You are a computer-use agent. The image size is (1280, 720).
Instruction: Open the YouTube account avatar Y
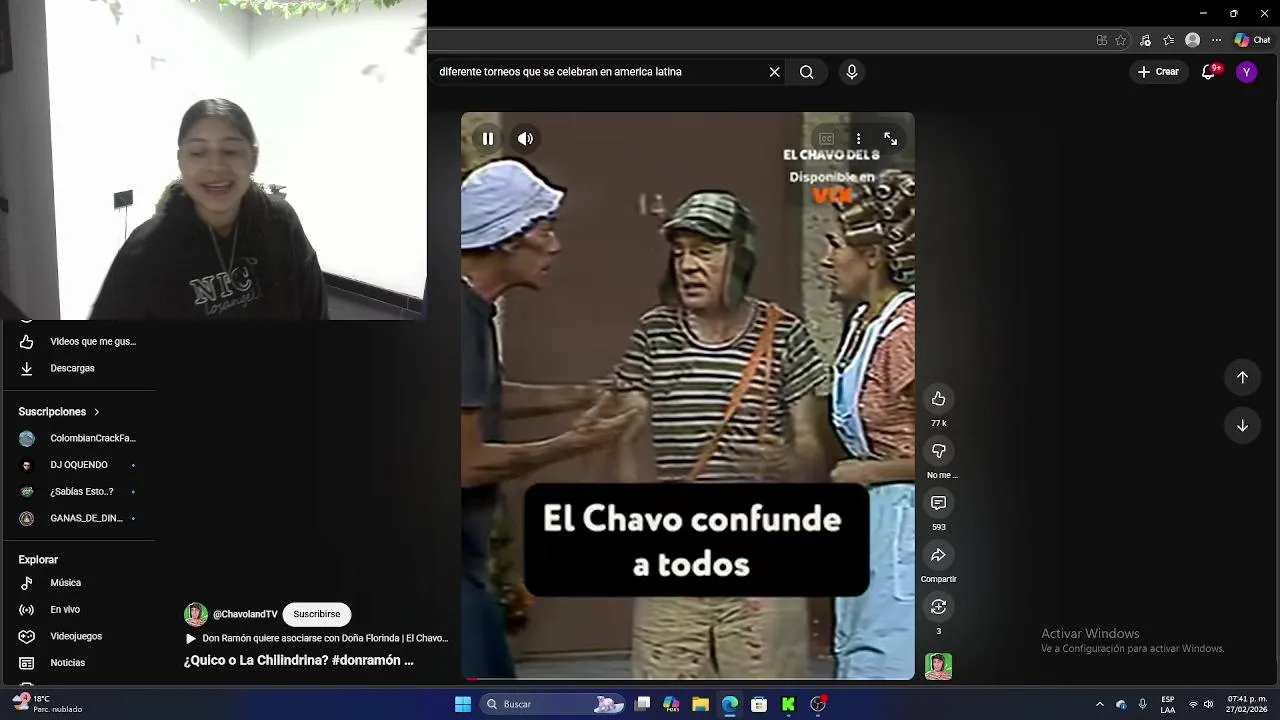click(x=1246, y=72)
